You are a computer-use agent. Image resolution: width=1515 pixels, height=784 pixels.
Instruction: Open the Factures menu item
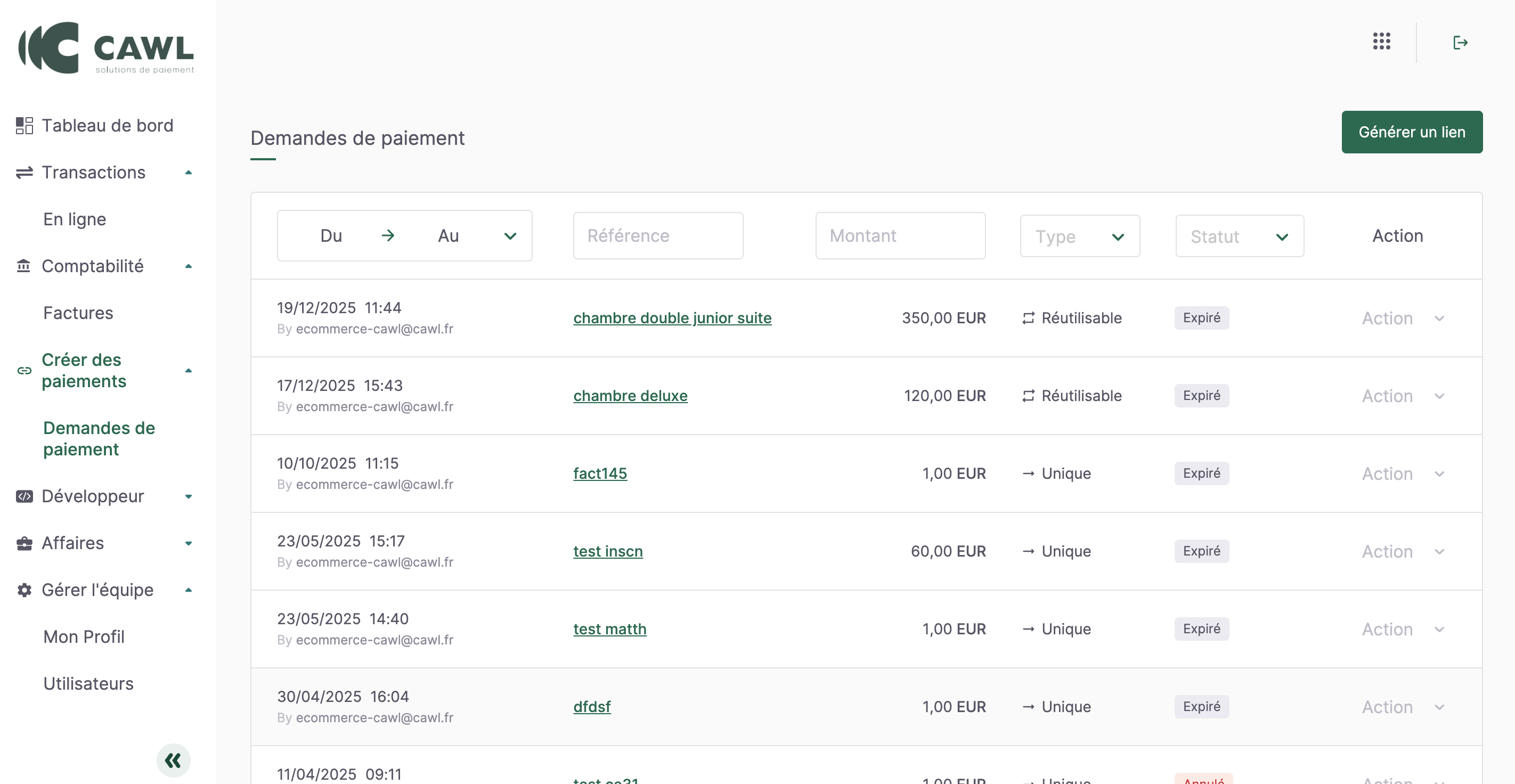point(78,313)
